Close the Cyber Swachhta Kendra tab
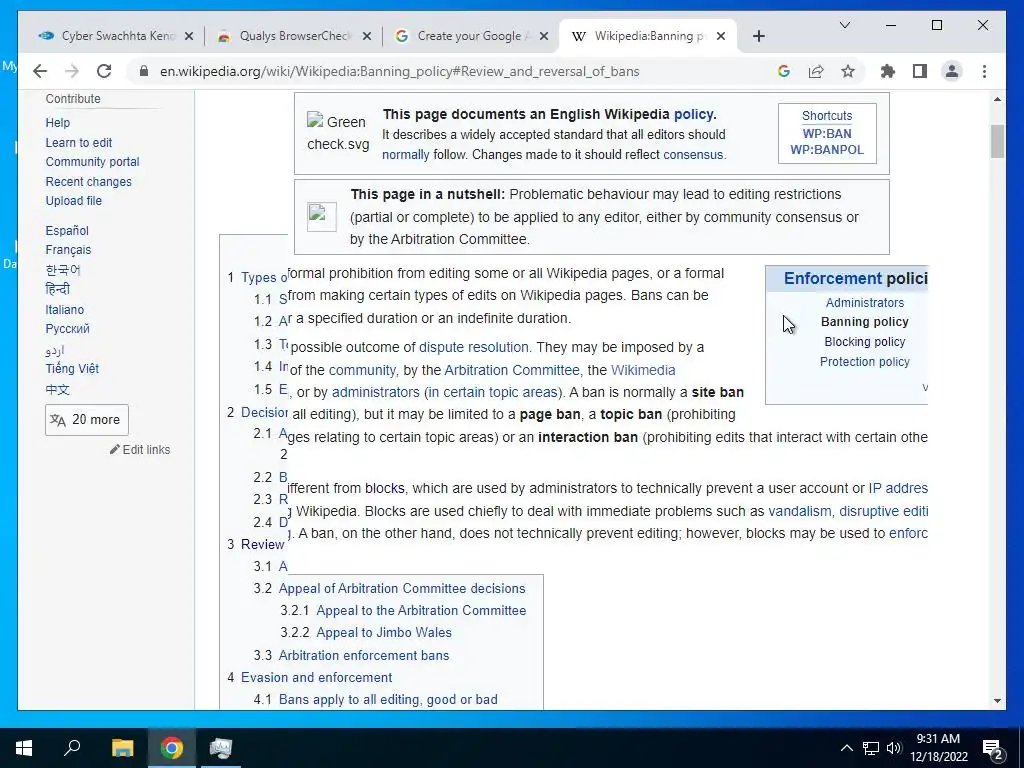 point(189,36)
